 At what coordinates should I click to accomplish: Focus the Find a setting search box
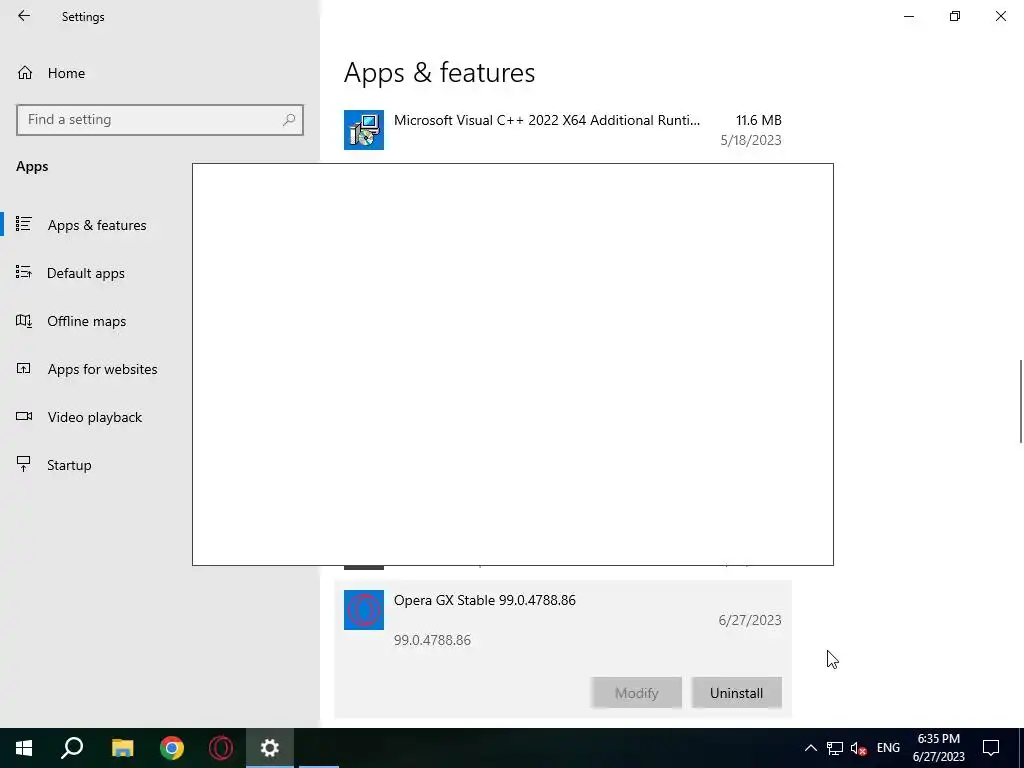click(160, 120)
